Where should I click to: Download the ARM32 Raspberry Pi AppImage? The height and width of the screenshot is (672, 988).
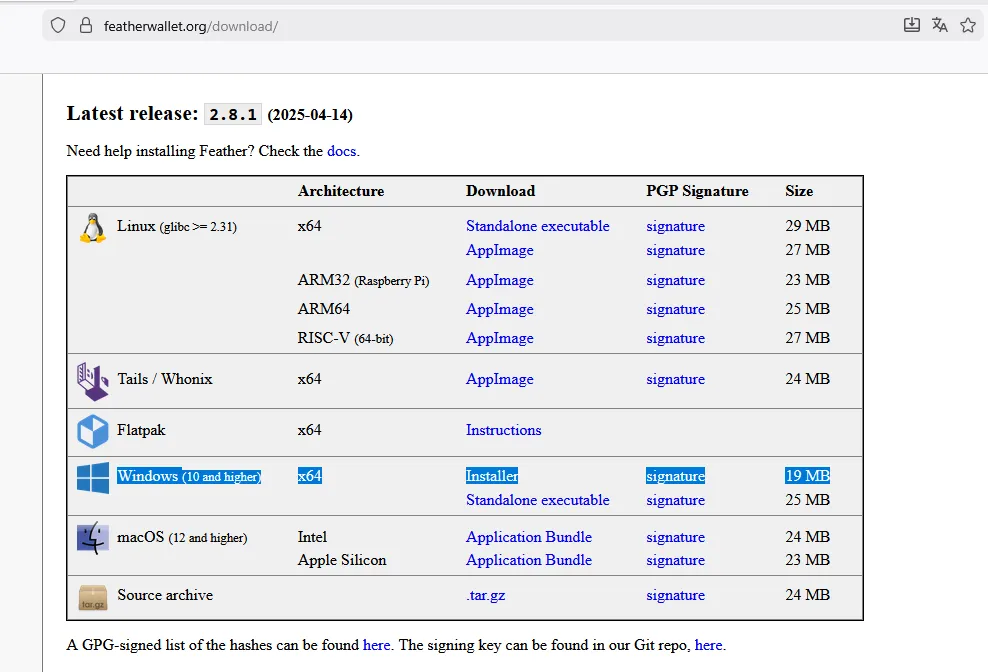500,281
